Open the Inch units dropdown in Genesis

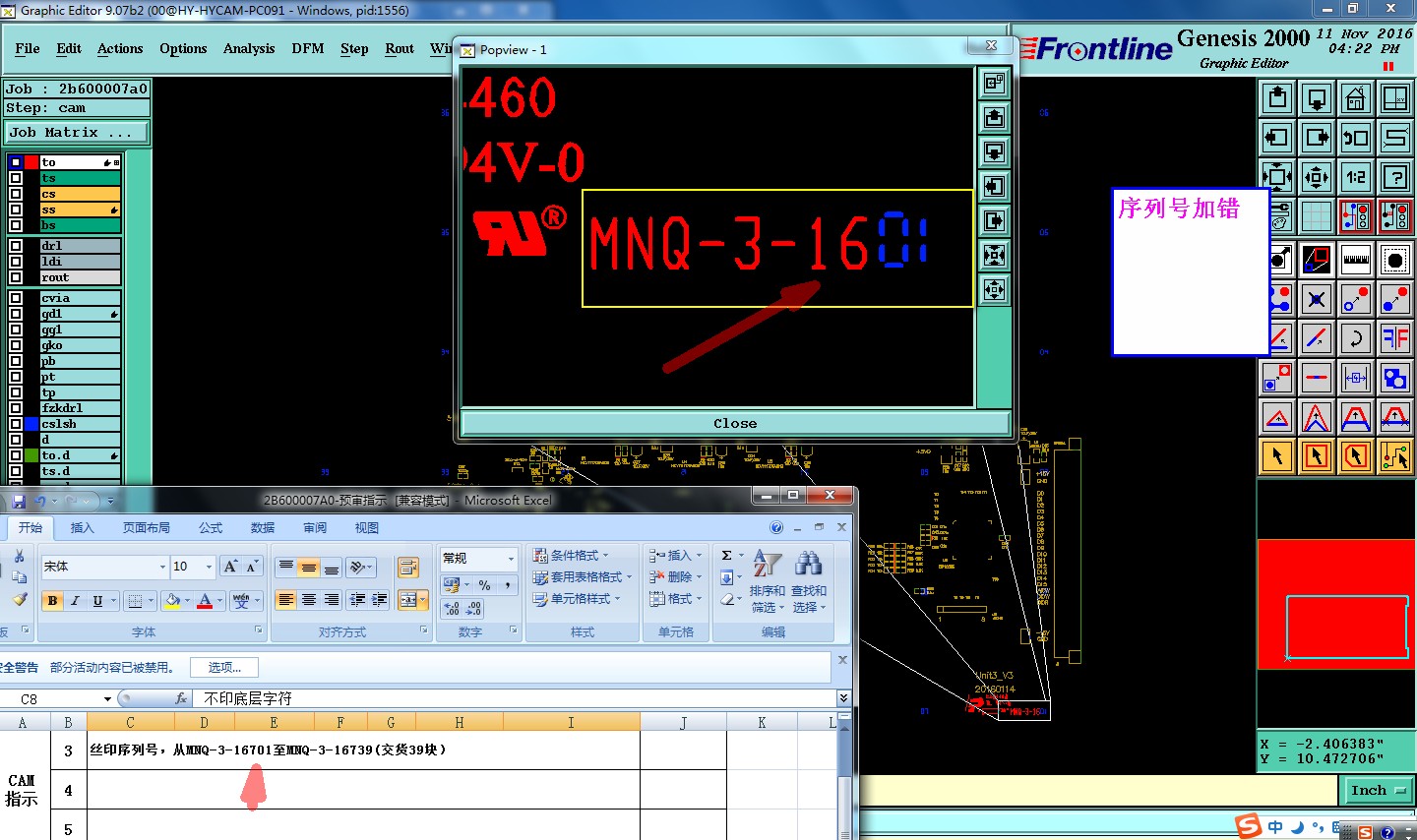[x=1377, y=790]
